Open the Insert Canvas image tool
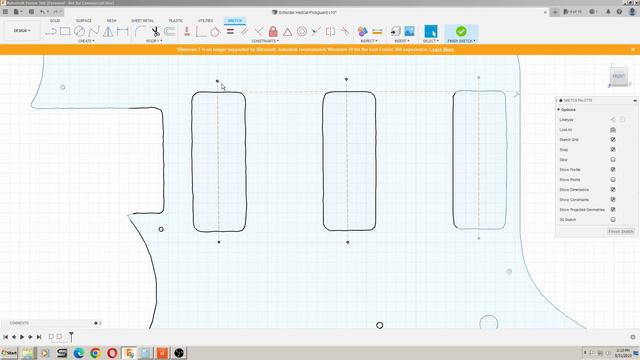The image size is (640, 360). (409, 31)
